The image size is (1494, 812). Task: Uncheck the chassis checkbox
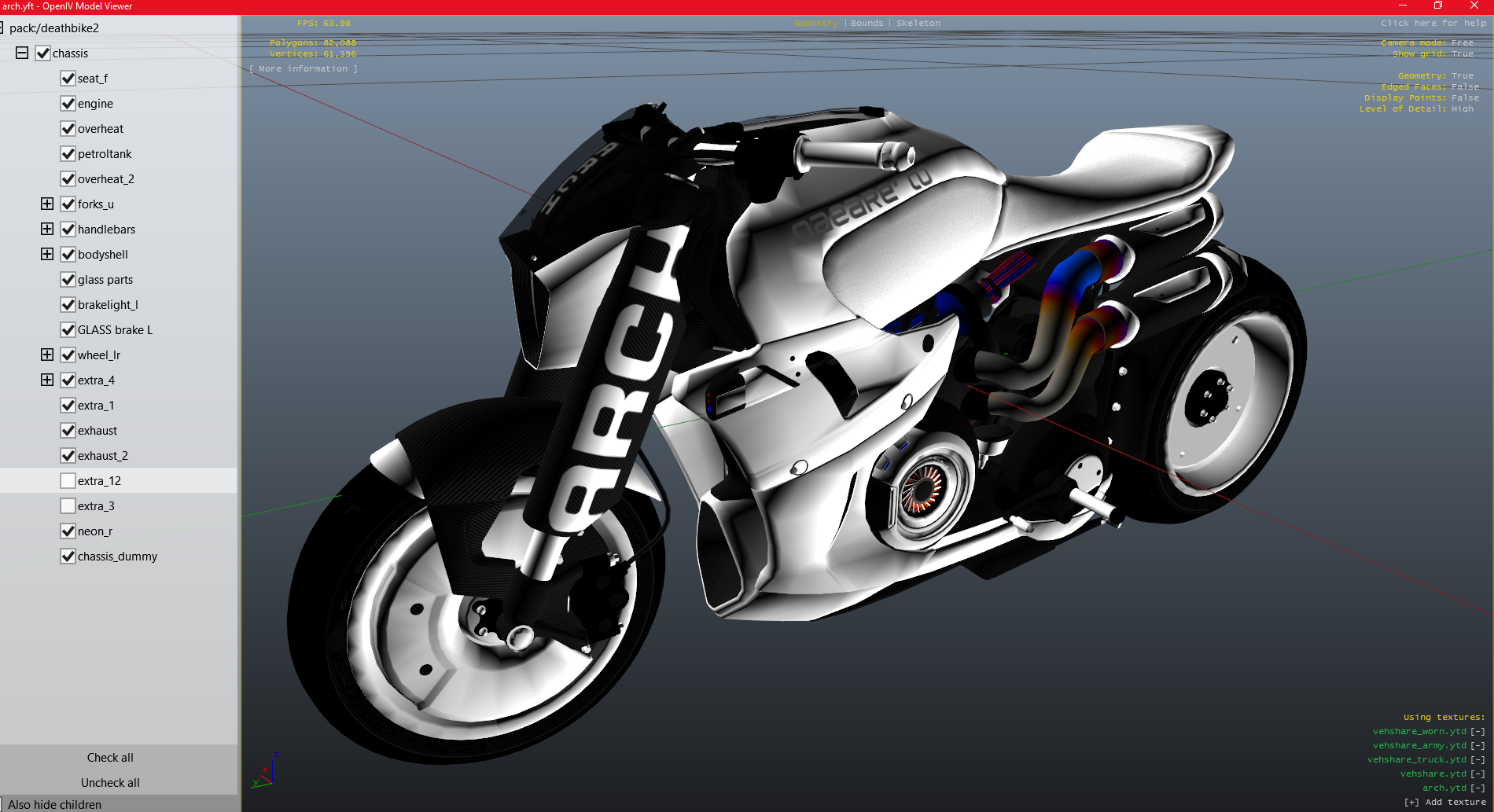pyautogui.click(x=43, y=53)
